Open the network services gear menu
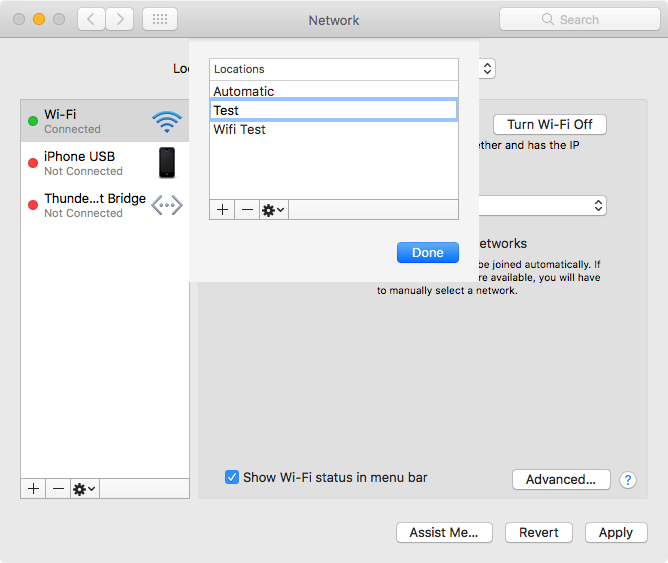Viewport: 668px width, 563px height. 85,488
